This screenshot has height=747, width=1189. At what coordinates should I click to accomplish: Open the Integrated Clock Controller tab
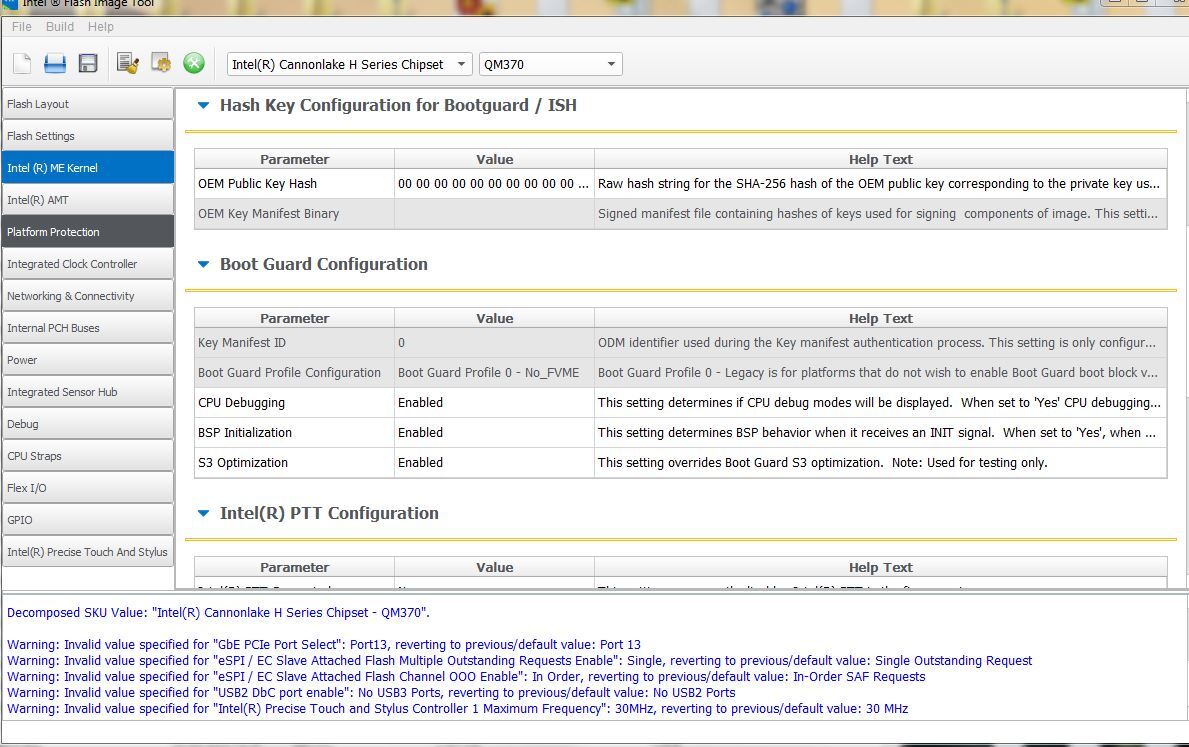coord(88,264)
